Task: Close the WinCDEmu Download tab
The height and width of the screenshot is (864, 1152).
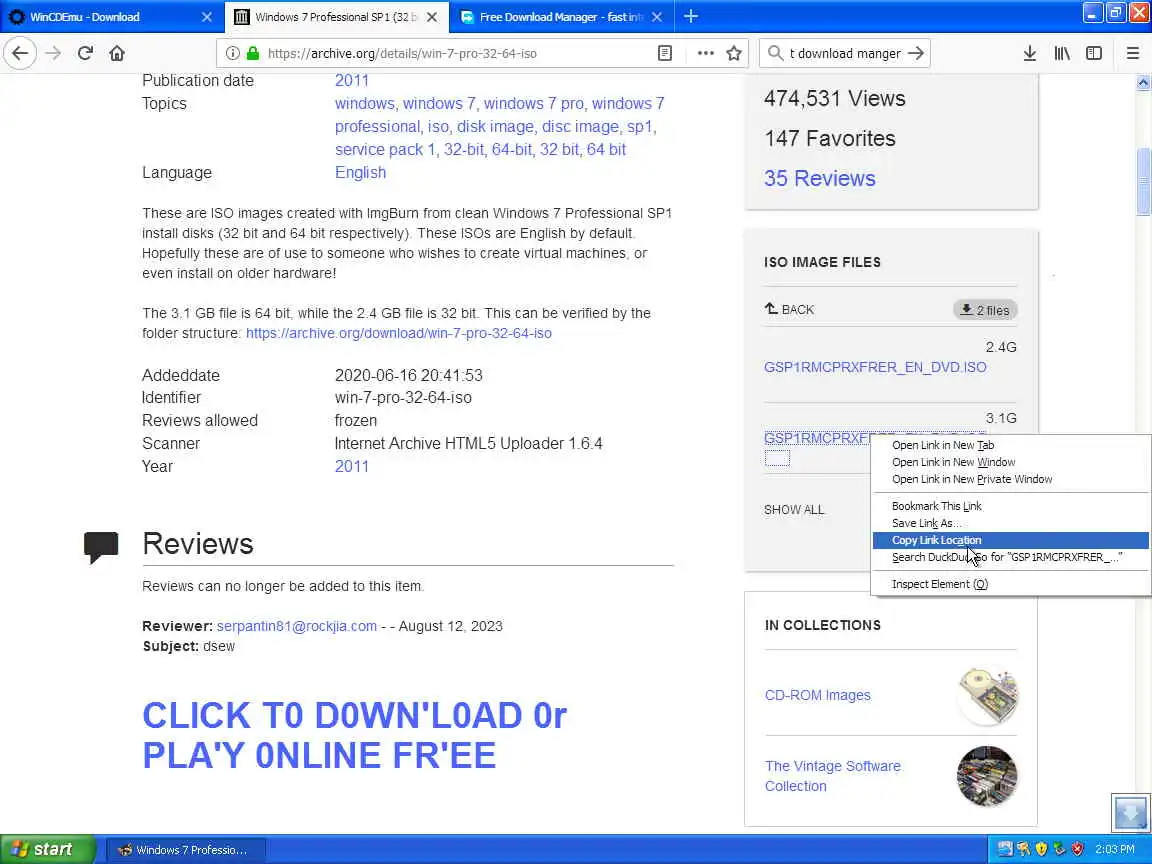Action: (207, 17)
